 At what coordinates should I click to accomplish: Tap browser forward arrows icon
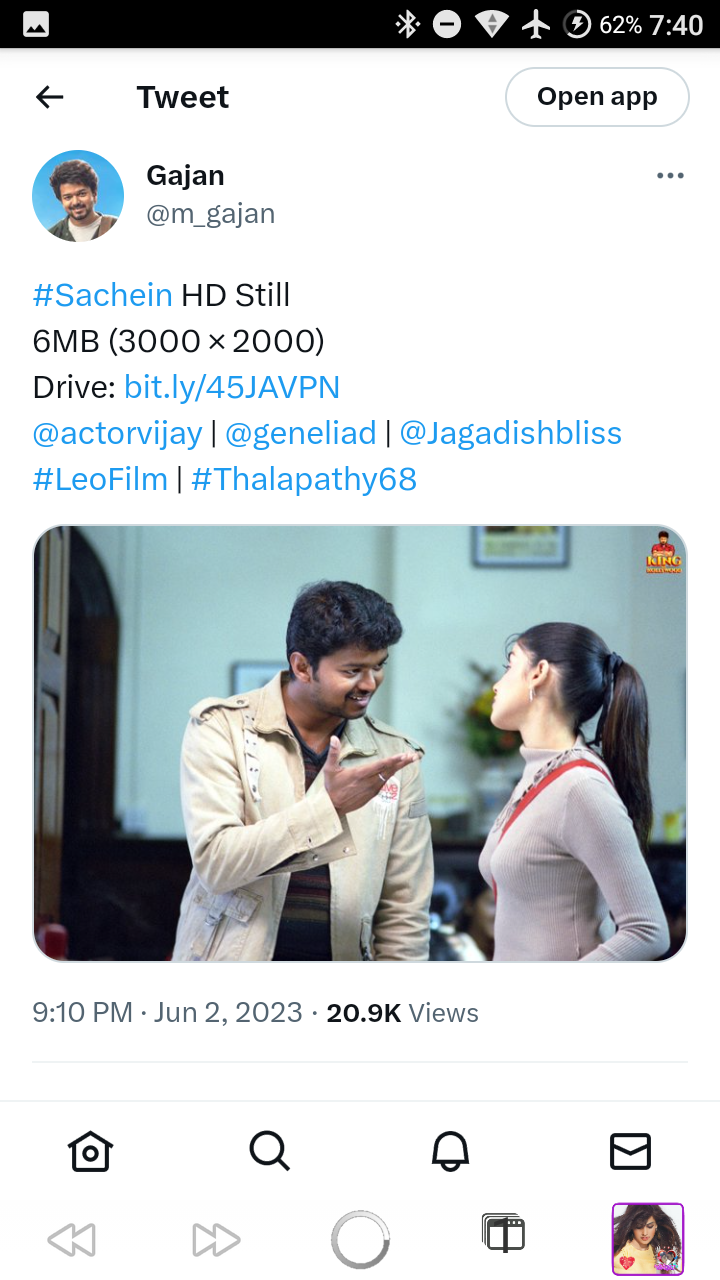click(216, 1240)
